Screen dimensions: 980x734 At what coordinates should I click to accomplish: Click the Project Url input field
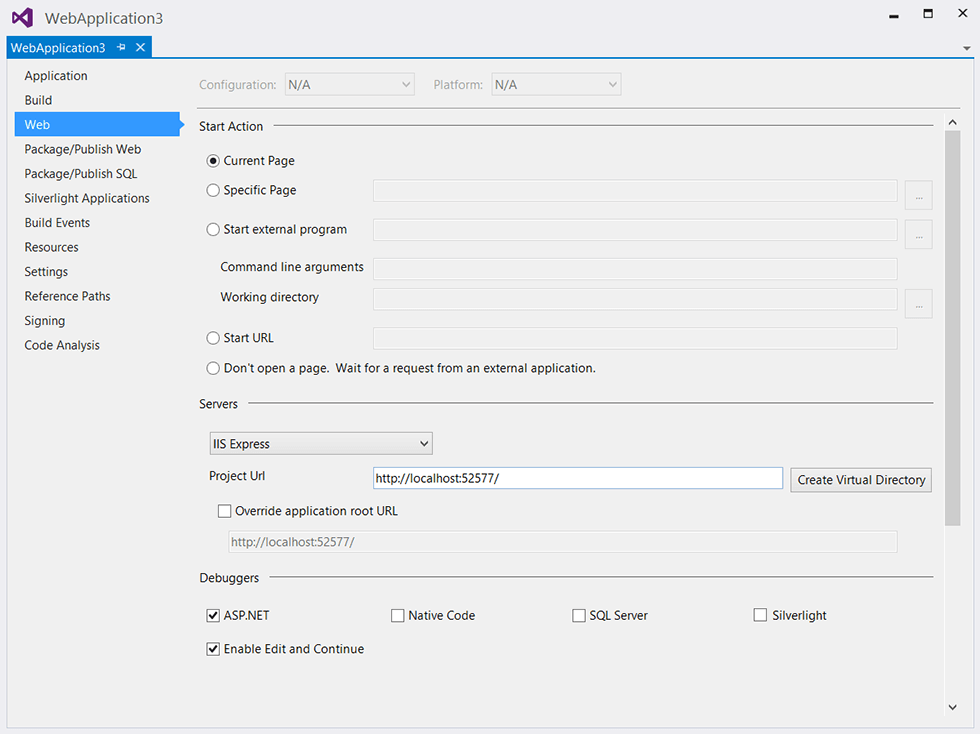point(578,478)
